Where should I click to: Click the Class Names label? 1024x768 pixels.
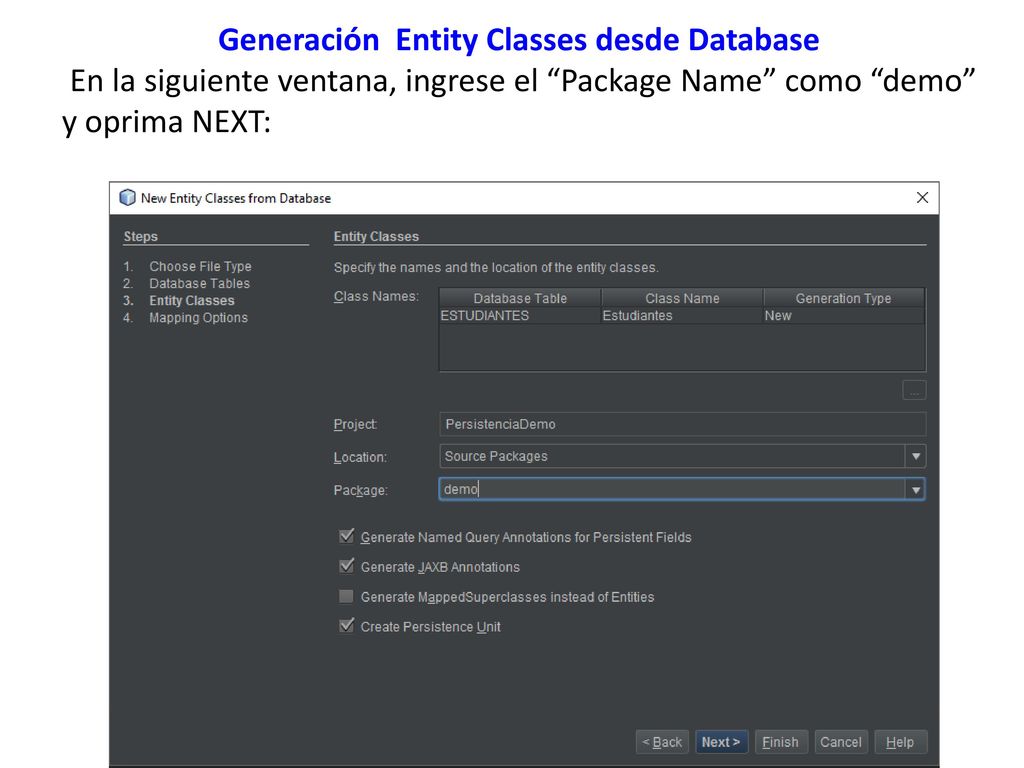tap(376, 296)
